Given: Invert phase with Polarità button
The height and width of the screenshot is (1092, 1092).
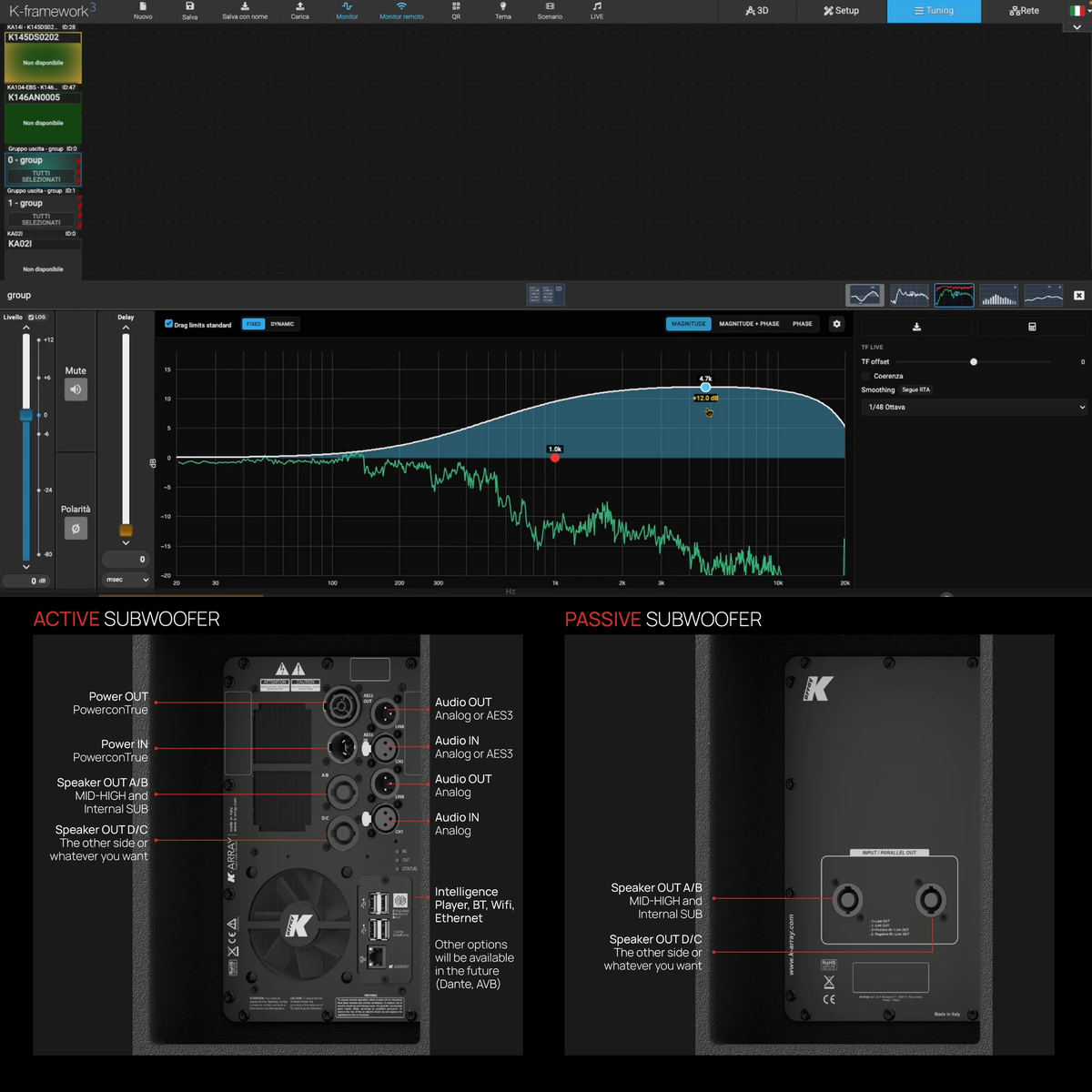Looking at the screenshot, I should (x=76, y=528).
